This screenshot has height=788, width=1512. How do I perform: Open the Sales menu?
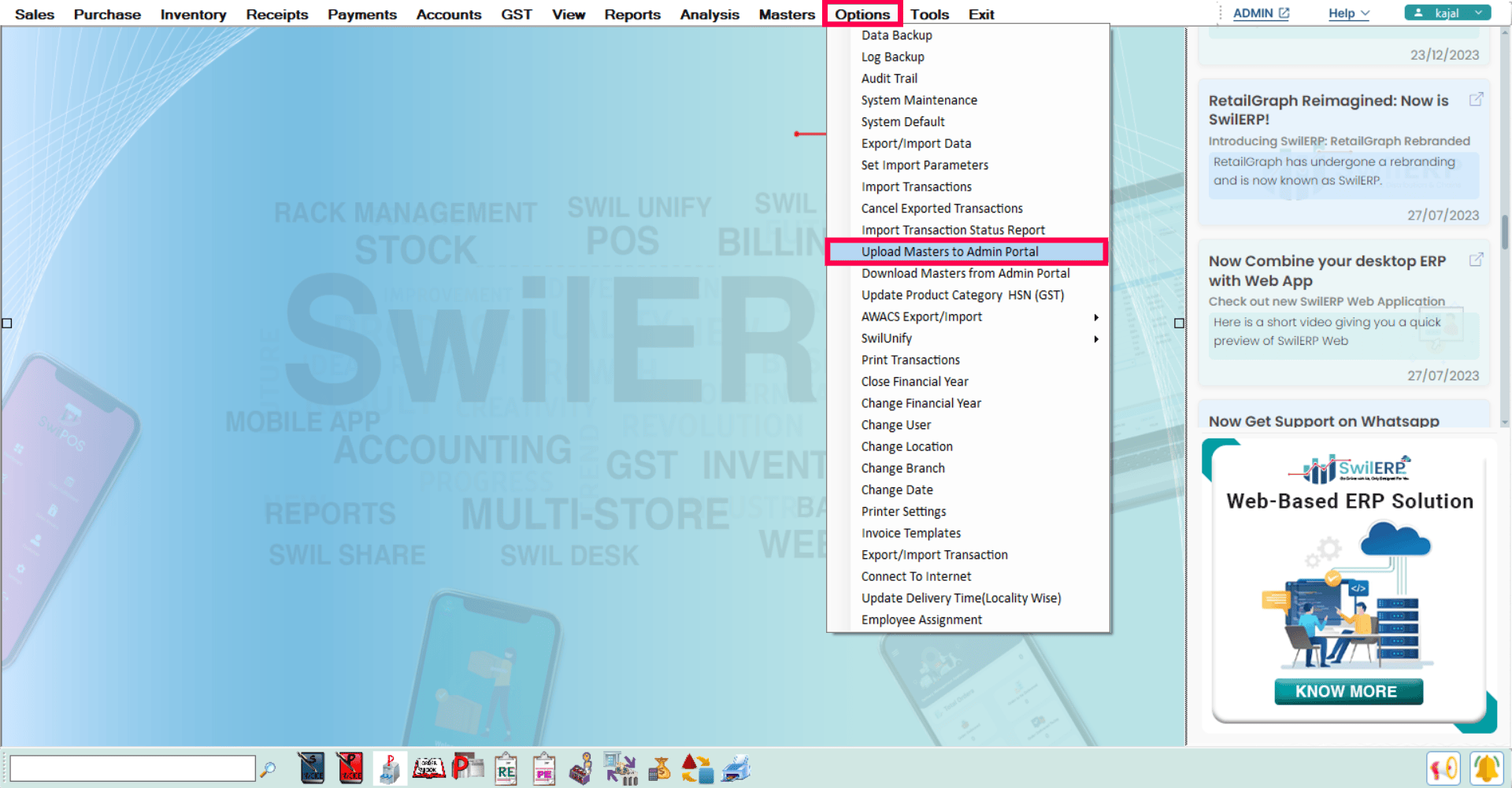click(35, 14)
